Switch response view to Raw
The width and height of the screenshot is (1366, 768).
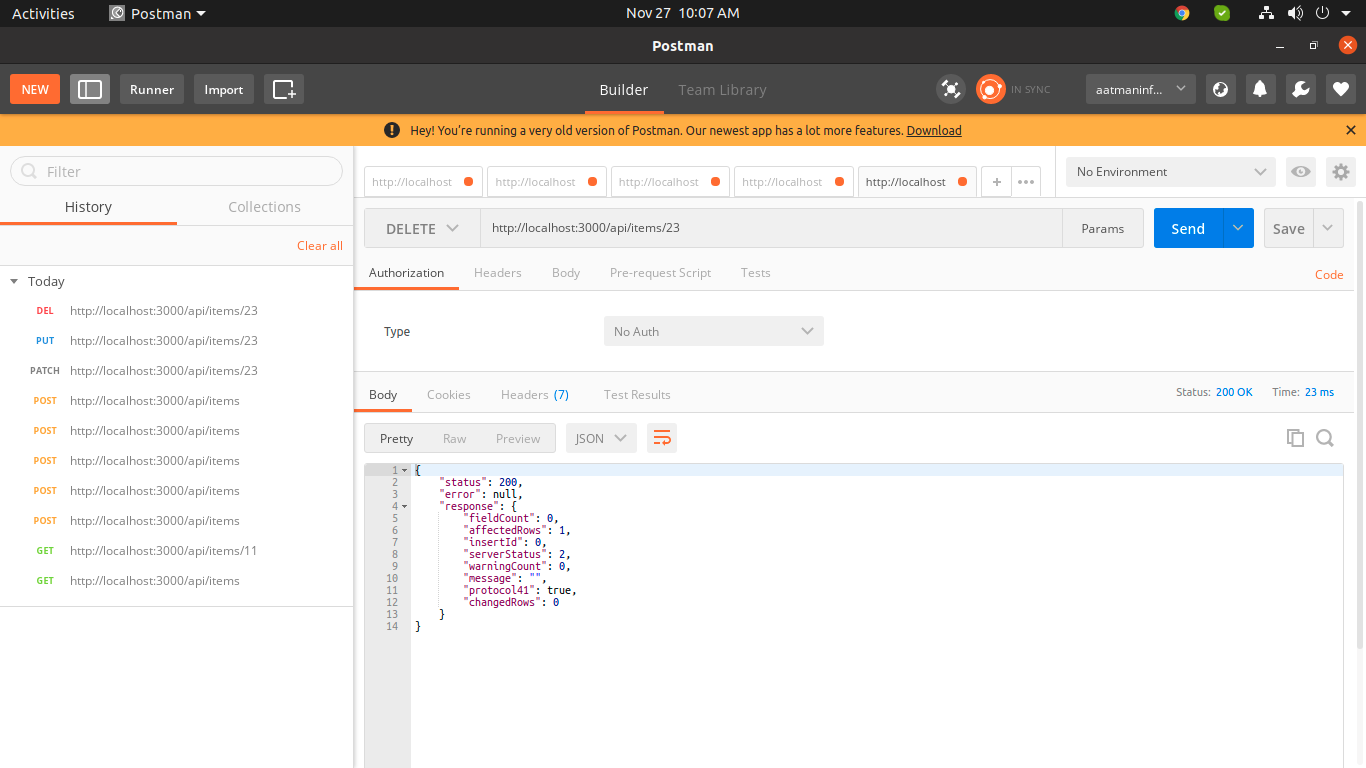[454, 438]
